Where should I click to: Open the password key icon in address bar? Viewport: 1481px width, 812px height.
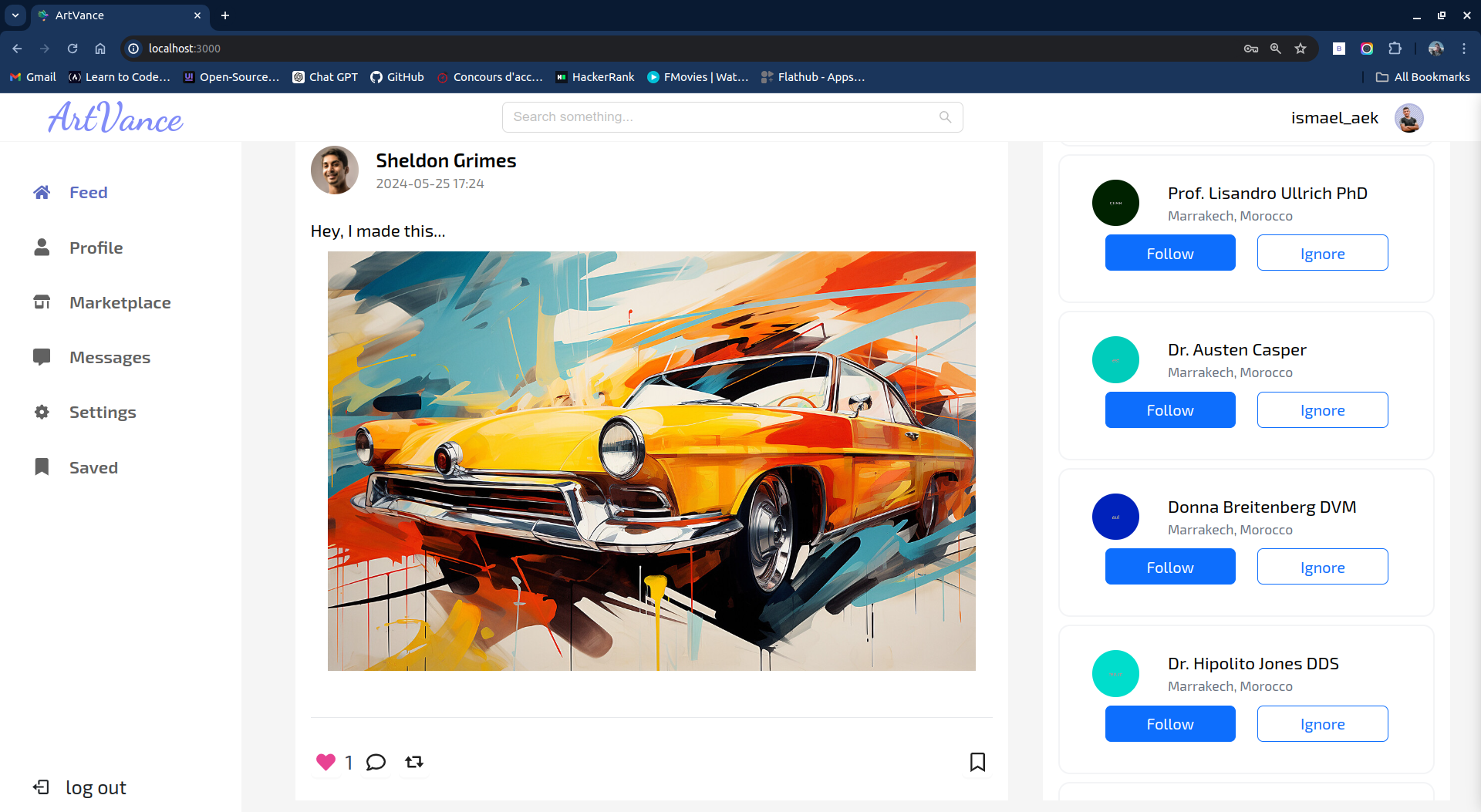click(x=1251, y=49)
